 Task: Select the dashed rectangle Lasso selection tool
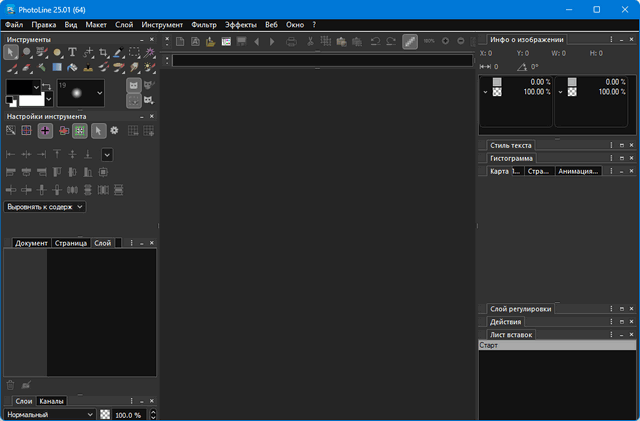click(x=134, y=52)
